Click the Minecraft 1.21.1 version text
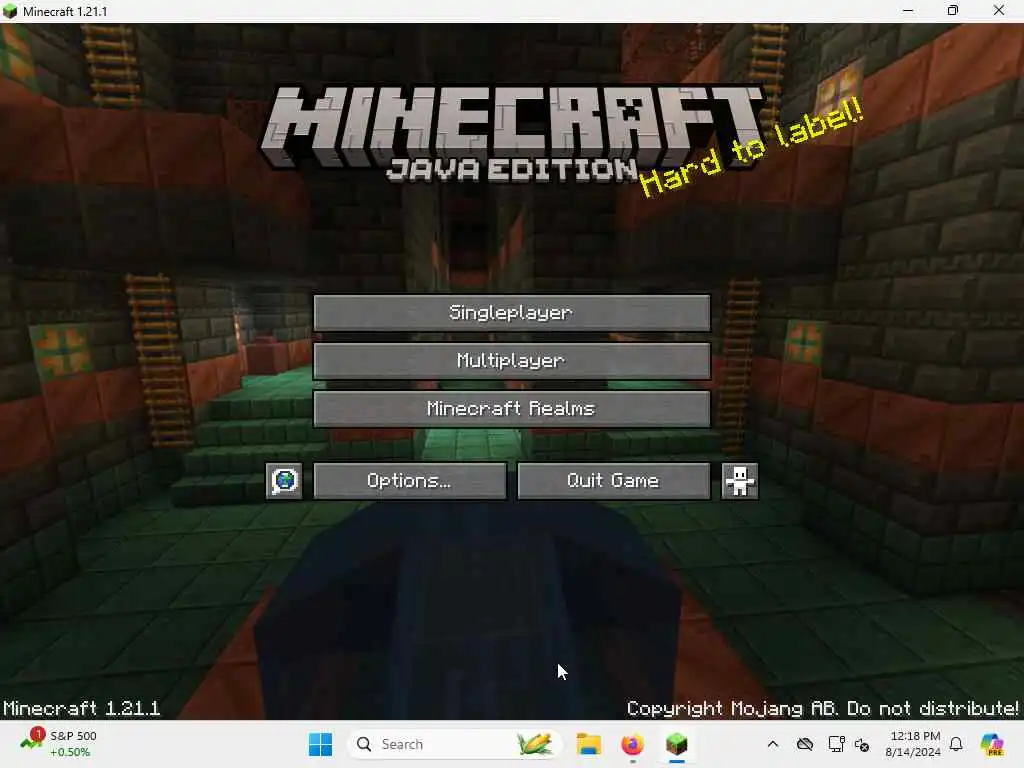This screenshot has height=768, width=1024. pos(81,709)
